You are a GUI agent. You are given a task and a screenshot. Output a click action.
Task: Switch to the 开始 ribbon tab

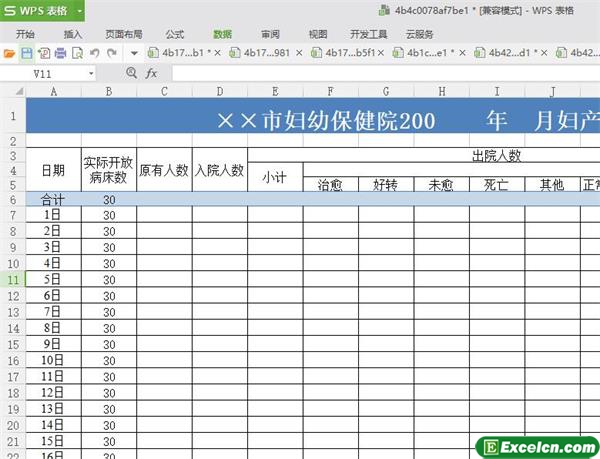click(x=25, y=34)
